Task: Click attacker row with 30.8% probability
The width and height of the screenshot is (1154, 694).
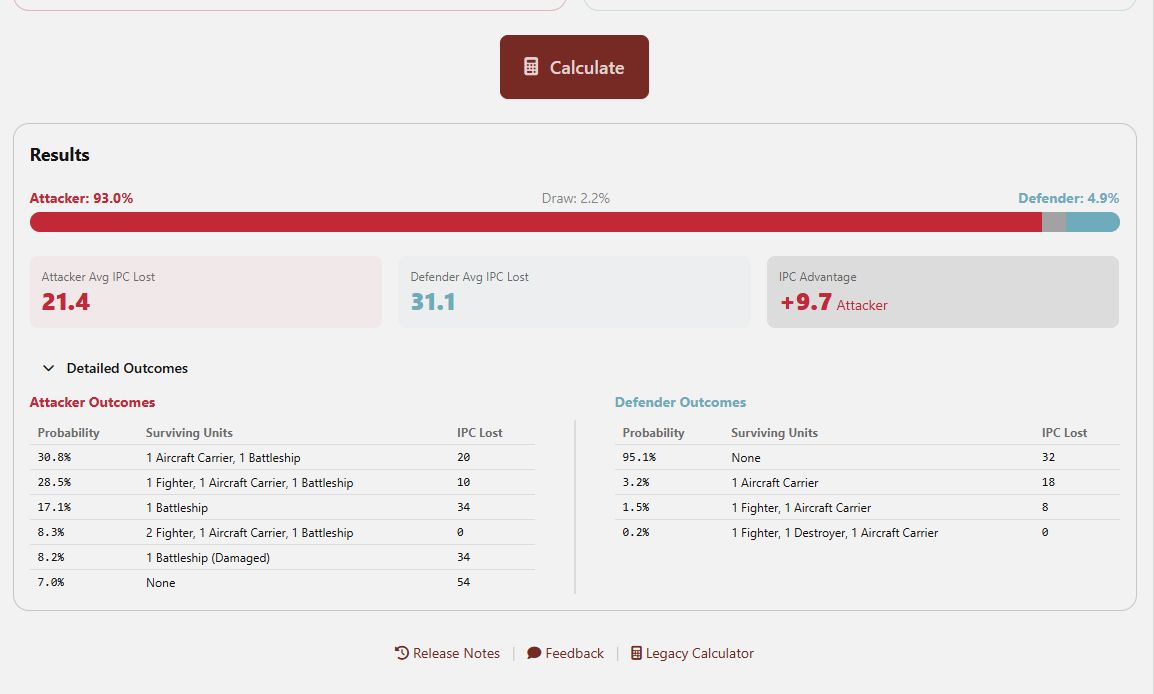Action: [x=282, y=458]
